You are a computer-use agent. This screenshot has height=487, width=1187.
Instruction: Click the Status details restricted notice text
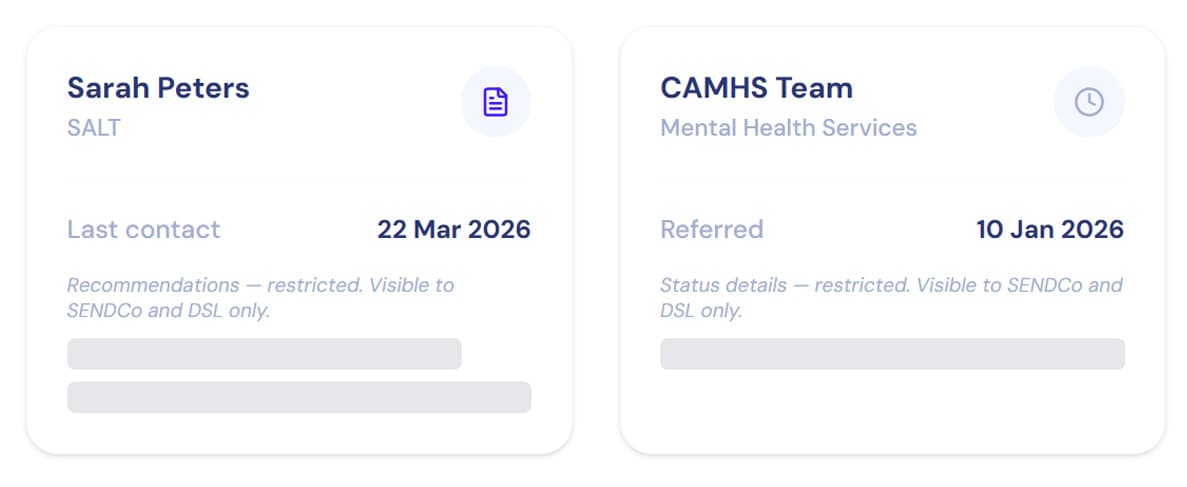[x=891, y=298]
